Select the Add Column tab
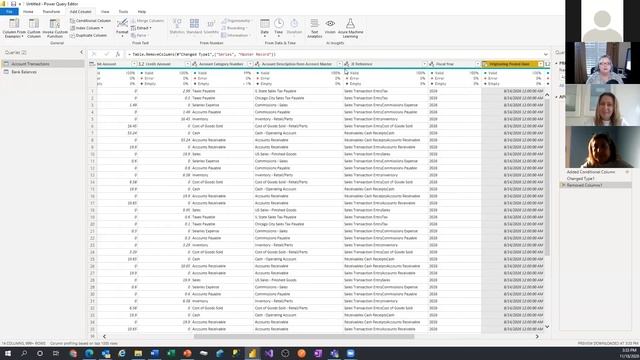The height and width of the screenshot is (360, 640). click(80, 11)
